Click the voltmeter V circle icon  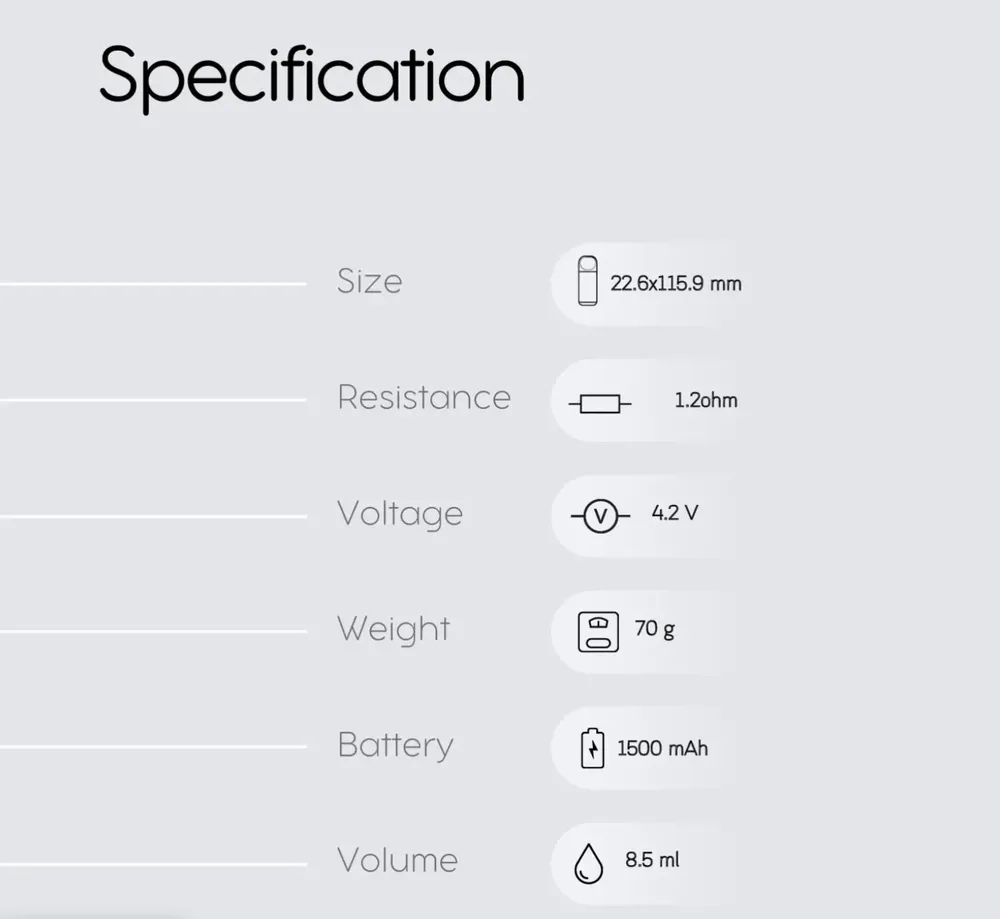coord(600,516)
